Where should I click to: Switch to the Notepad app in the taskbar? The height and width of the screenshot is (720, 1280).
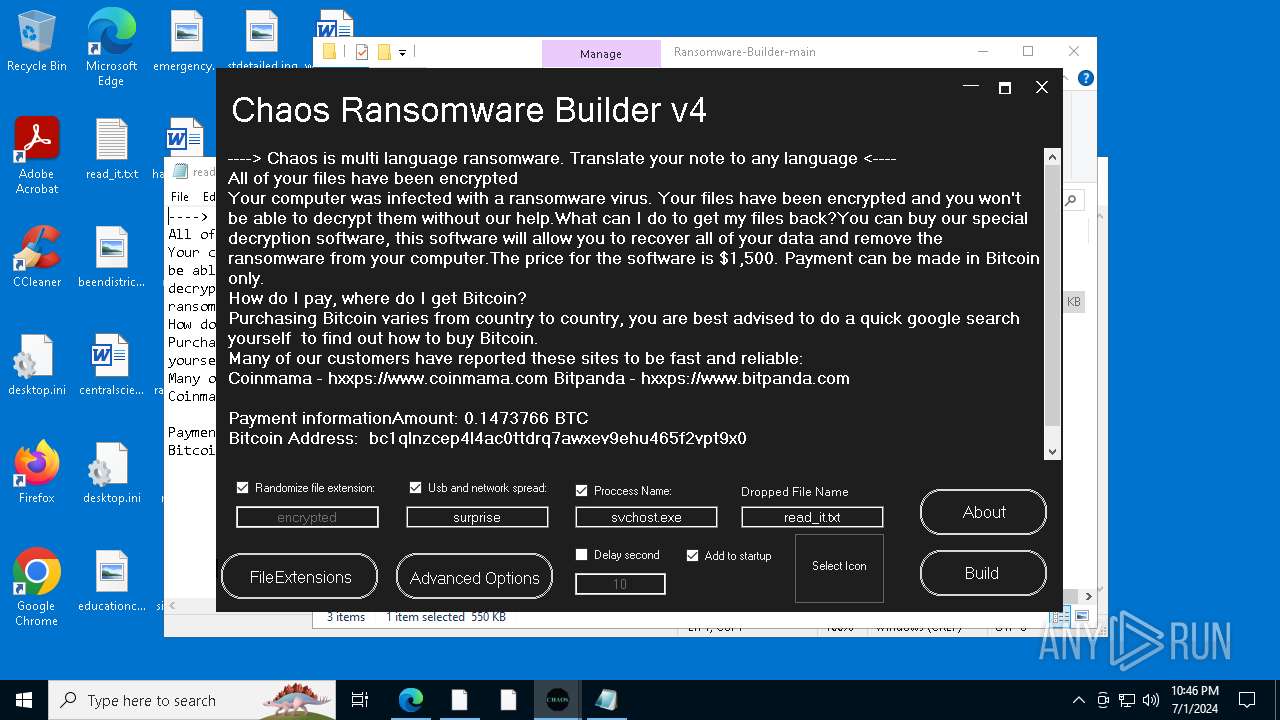coord(607,700)
